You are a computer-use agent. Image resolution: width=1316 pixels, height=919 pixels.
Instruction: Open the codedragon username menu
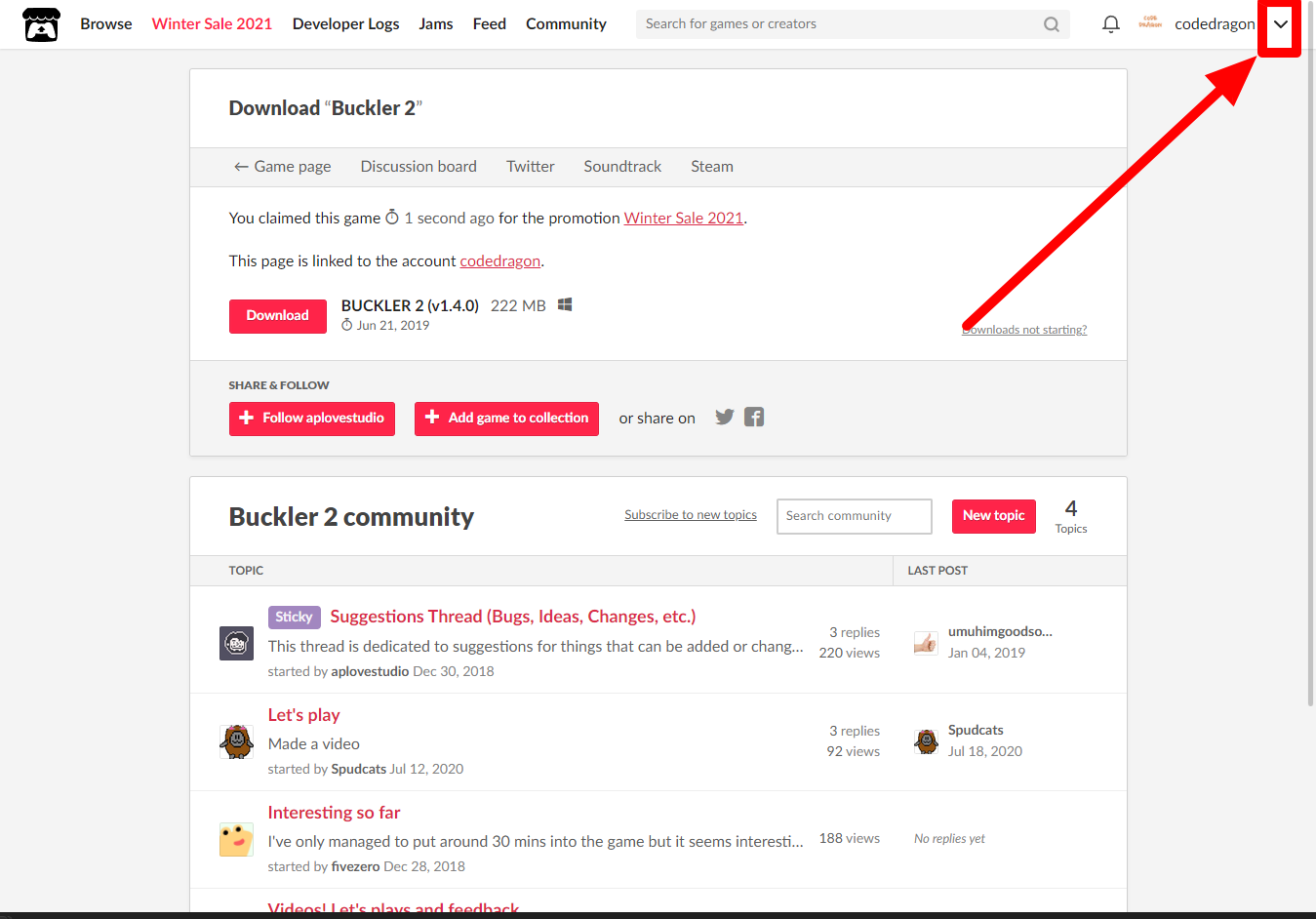pyautogui.click(x=1215, y=24)
